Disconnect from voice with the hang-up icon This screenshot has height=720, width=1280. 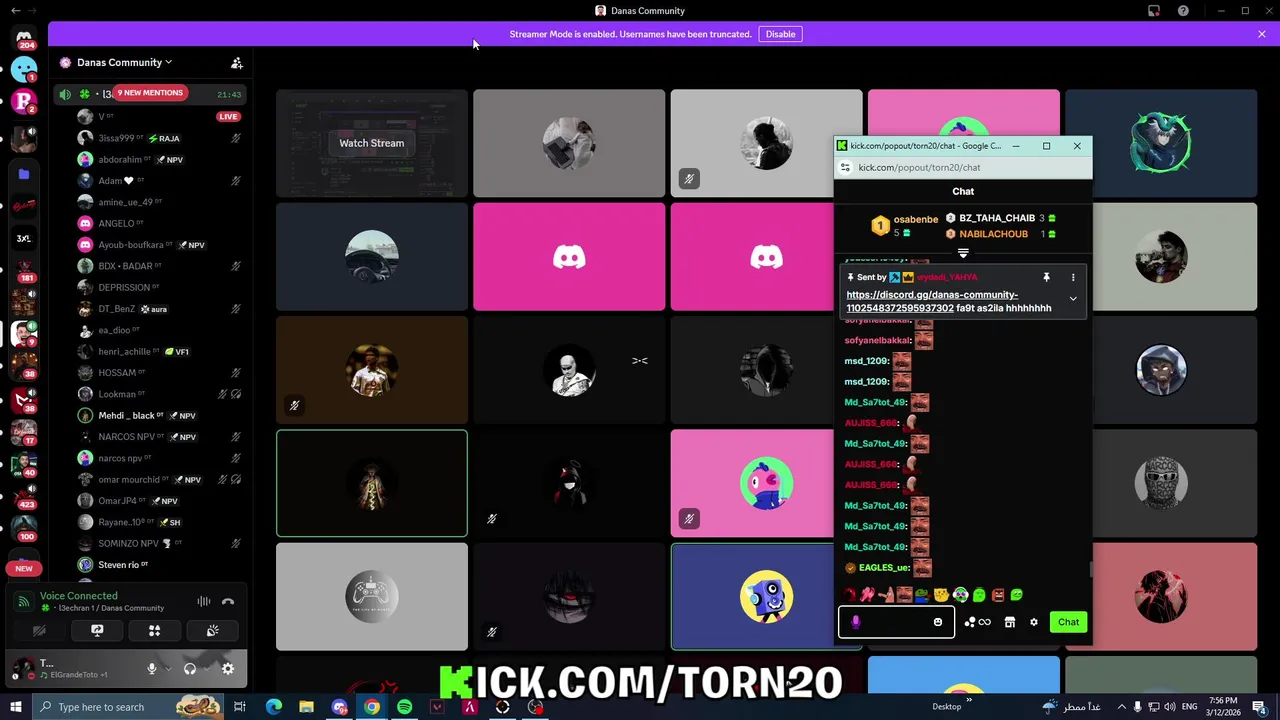click(228, 601)
